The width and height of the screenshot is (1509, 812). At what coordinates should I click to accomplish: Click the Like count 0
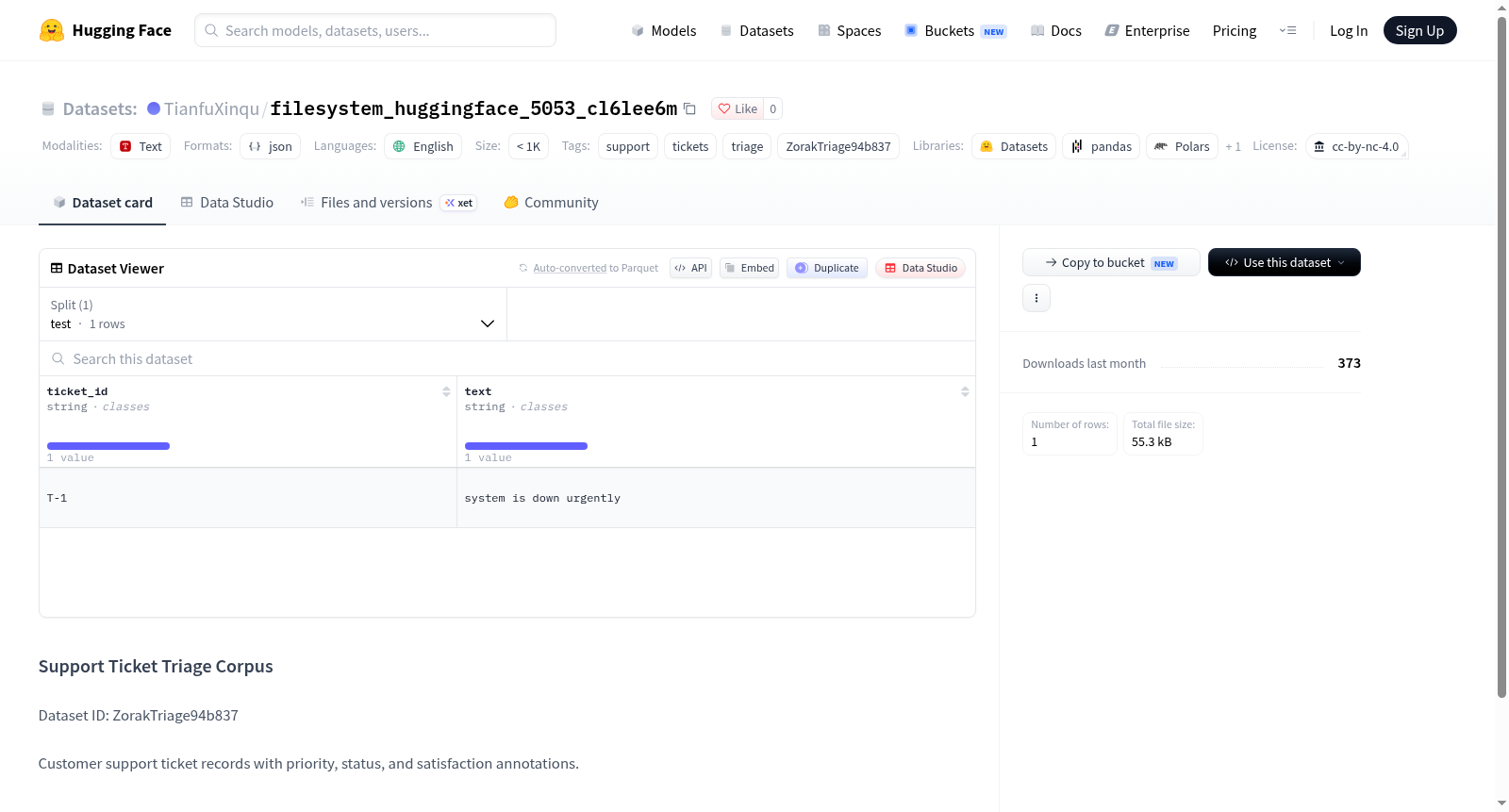coord(773,108)
